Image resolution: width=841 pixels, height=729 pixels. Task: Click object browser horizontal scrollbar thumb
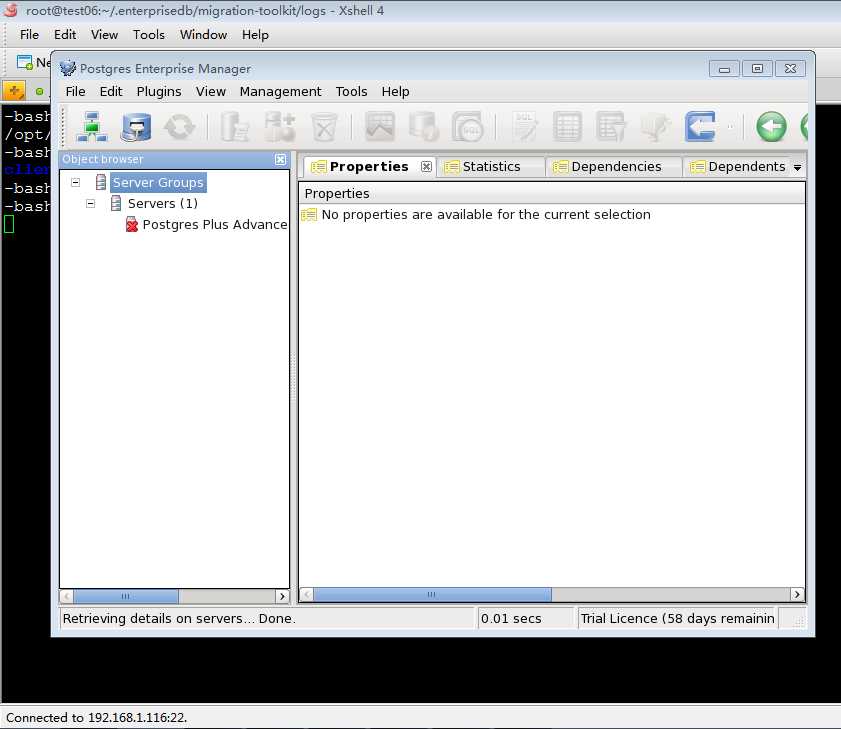coord(126,596)
